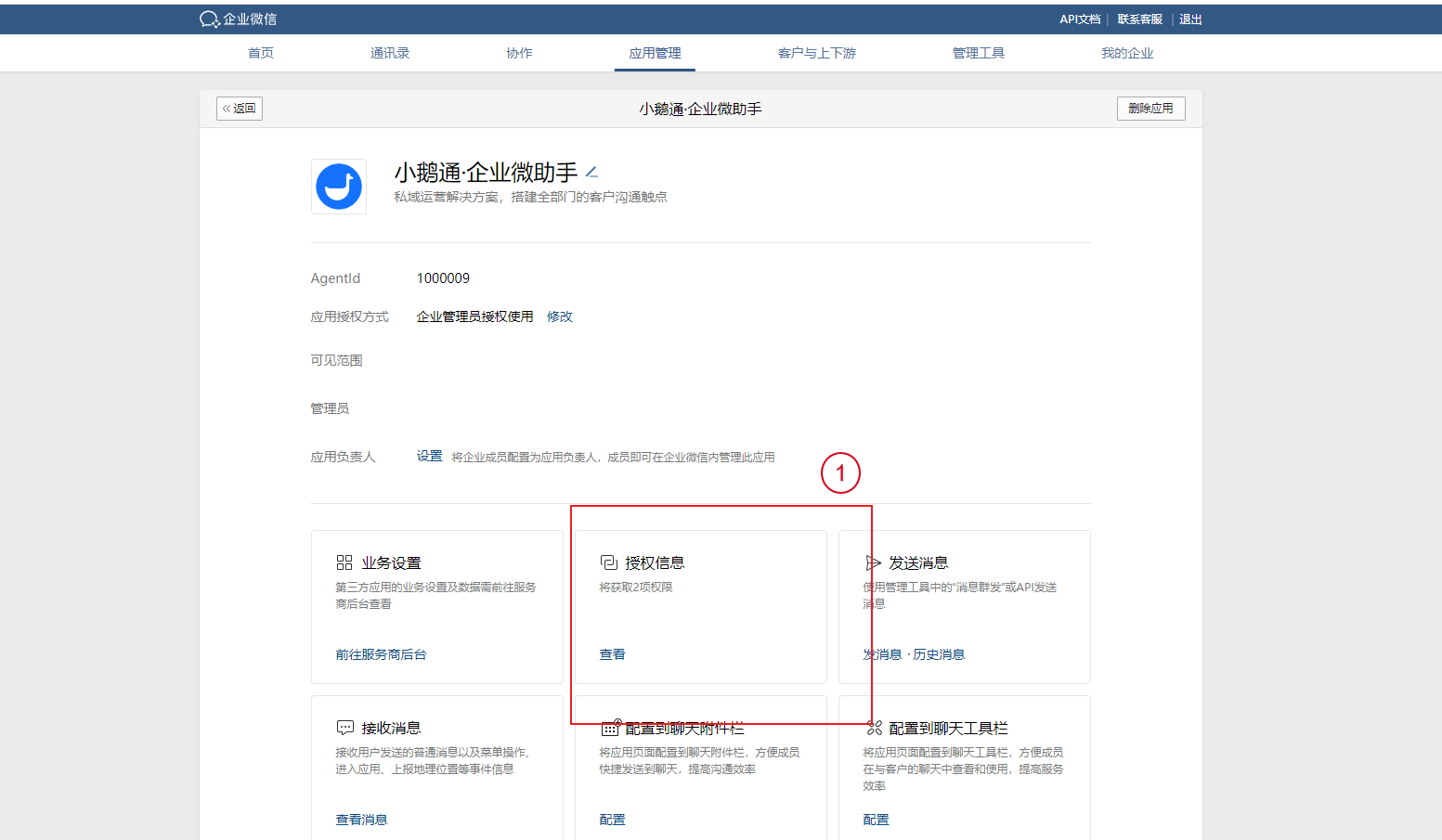Click 设置 for 应用负责人
Image resolution: width=1442 pixels, height=840 pixels.
[430, 457]
